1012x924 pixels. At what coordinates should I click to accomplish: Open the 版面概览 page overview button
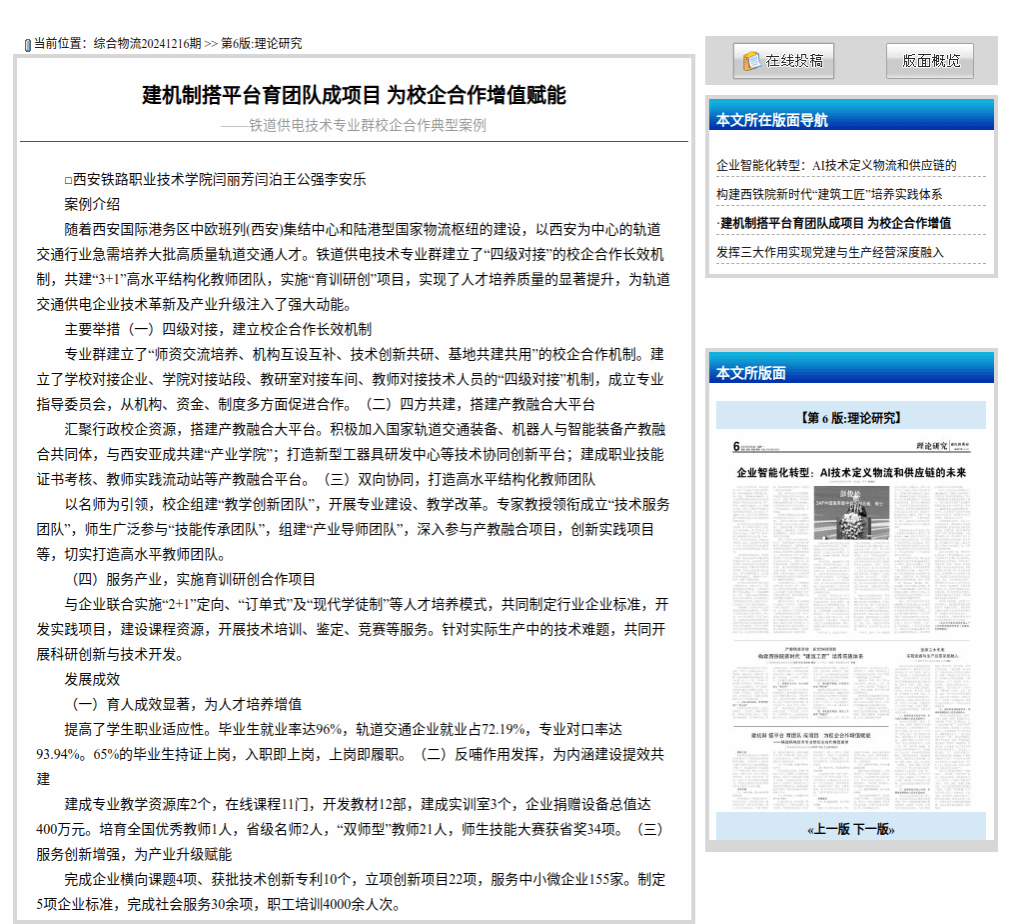point(929,61)
